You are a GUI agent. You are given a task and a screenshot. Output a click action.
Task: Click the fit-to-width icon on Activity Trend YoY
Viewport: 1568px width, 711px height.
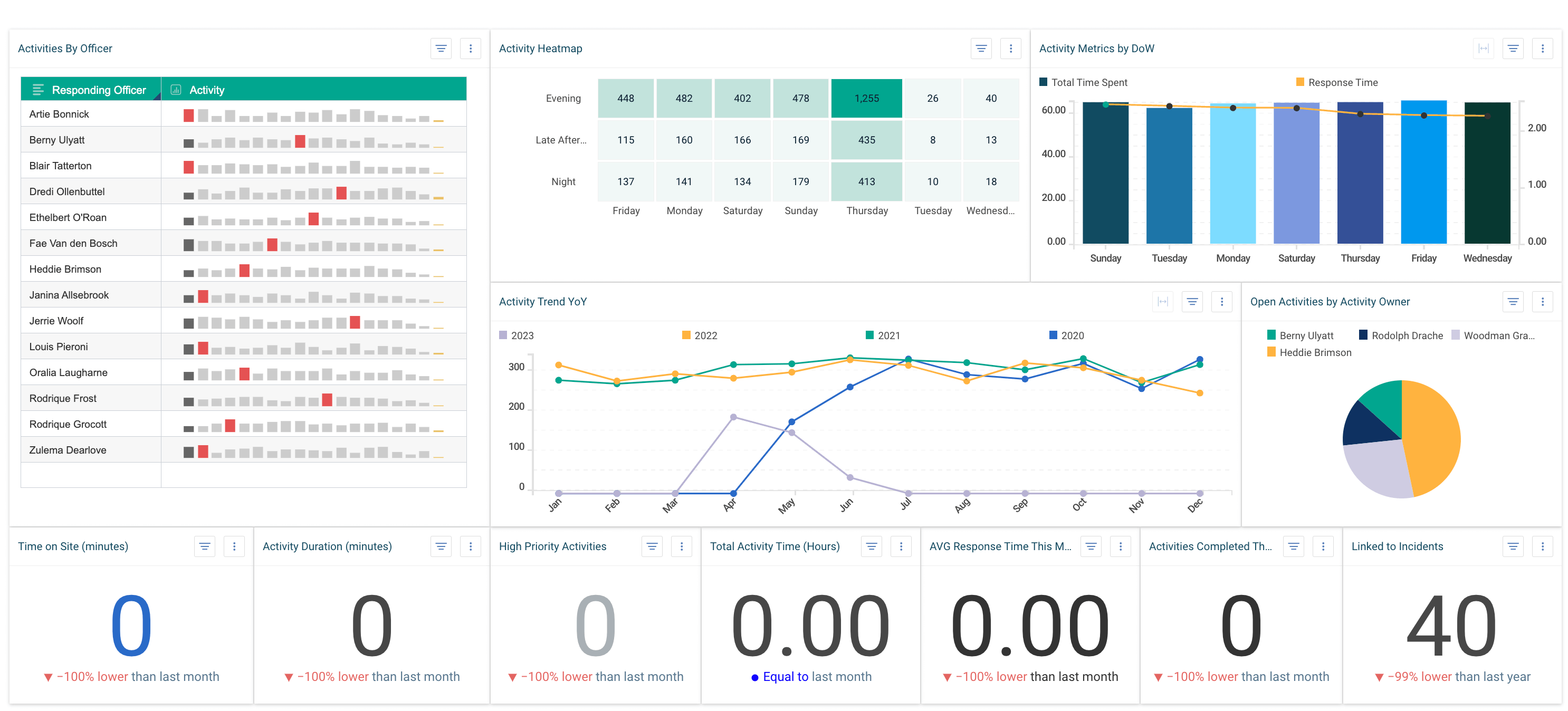1163,301
